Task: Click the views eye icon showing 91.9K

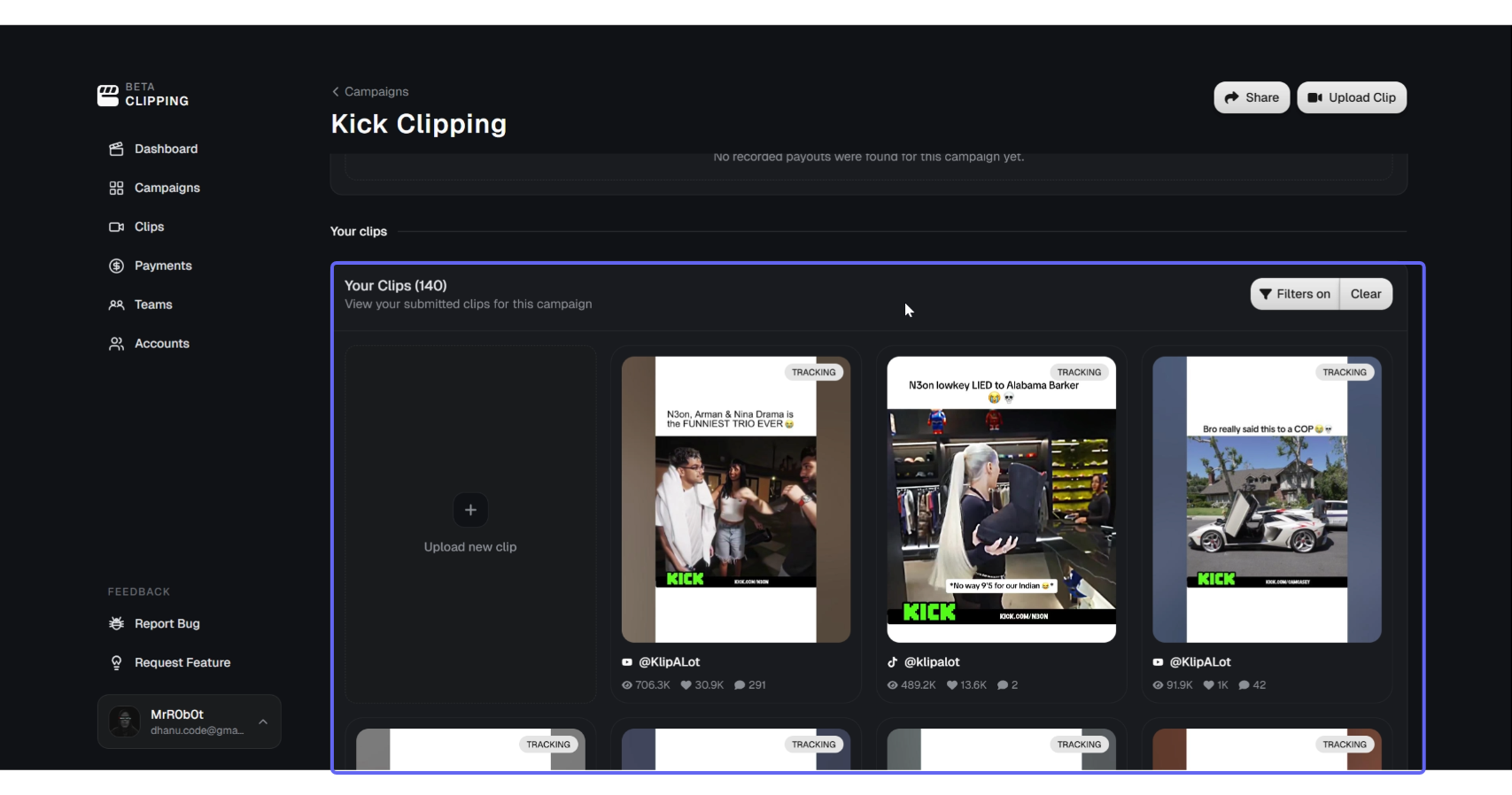Action: click(1158, 685)
